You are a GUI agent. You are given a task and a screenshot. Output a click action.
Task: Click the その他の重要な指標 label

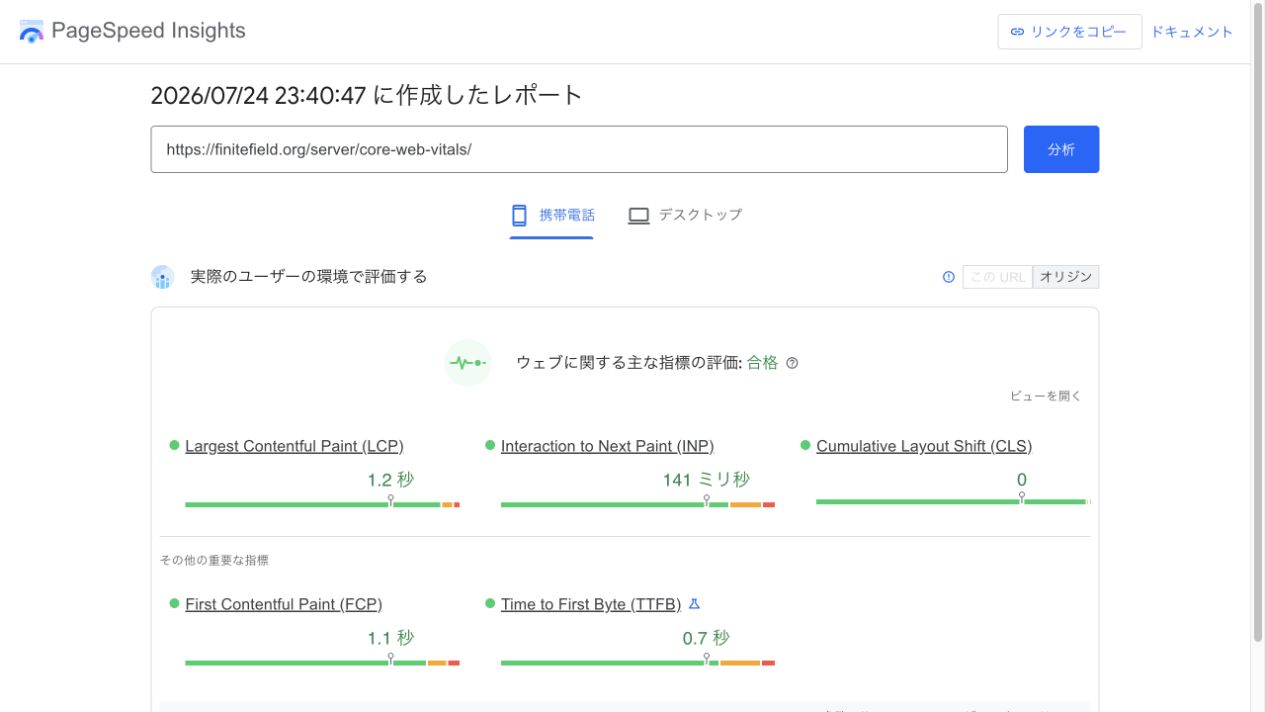click(214, 561)
